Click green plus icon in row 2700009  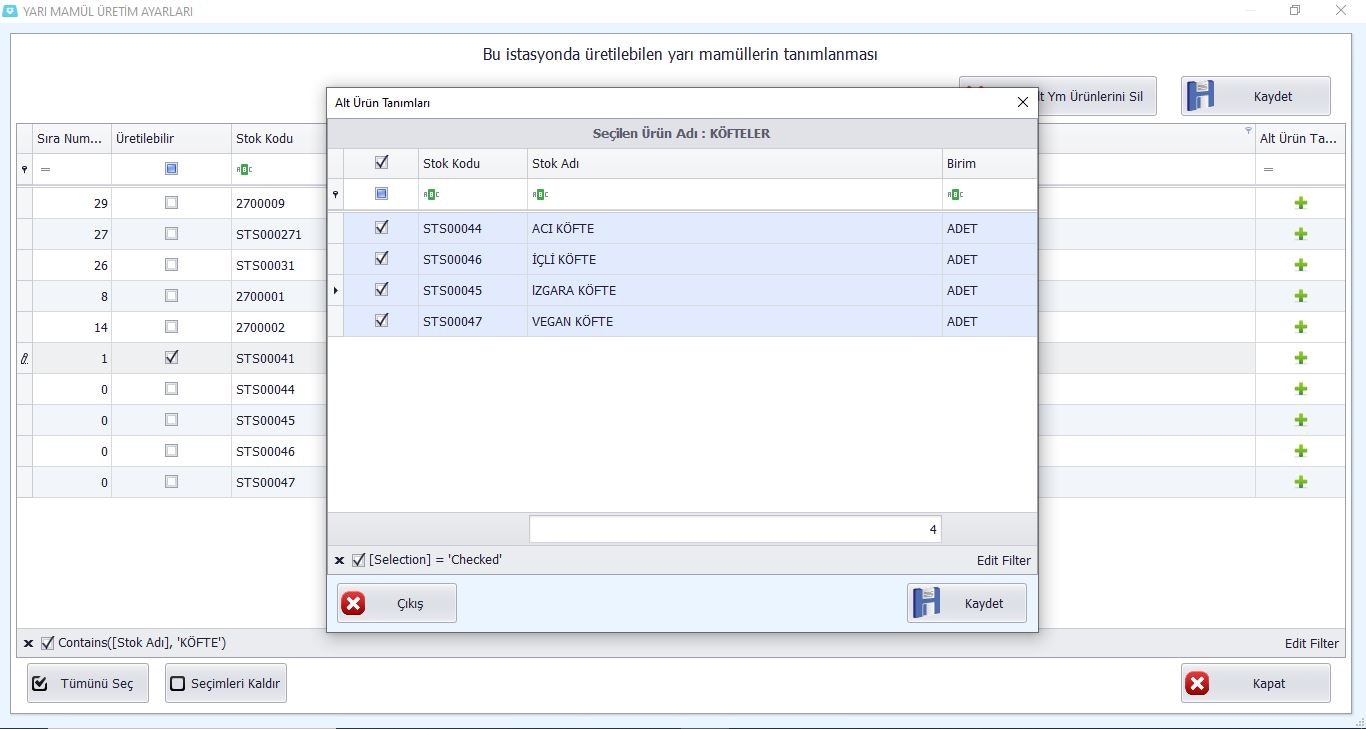(1300, 203)
